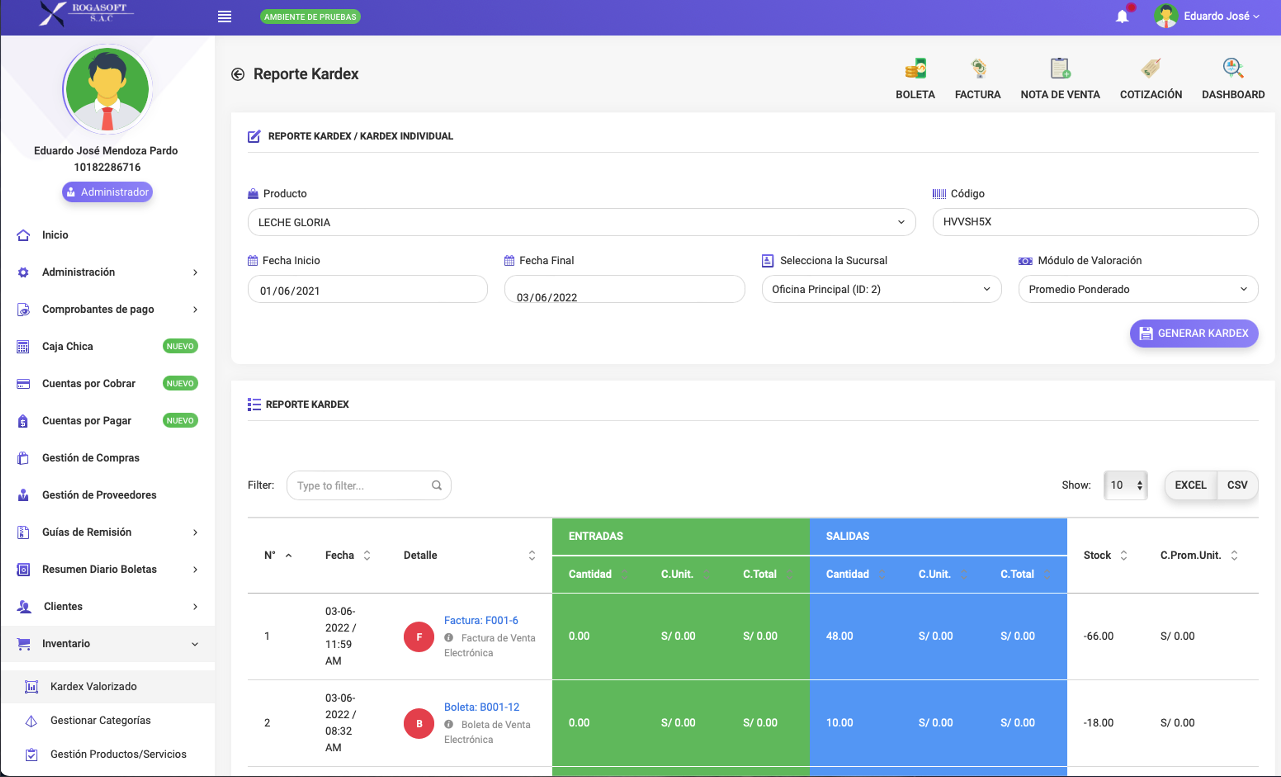1281x777 pixels.
Task: Open the notification bell
Action: 1122,17
